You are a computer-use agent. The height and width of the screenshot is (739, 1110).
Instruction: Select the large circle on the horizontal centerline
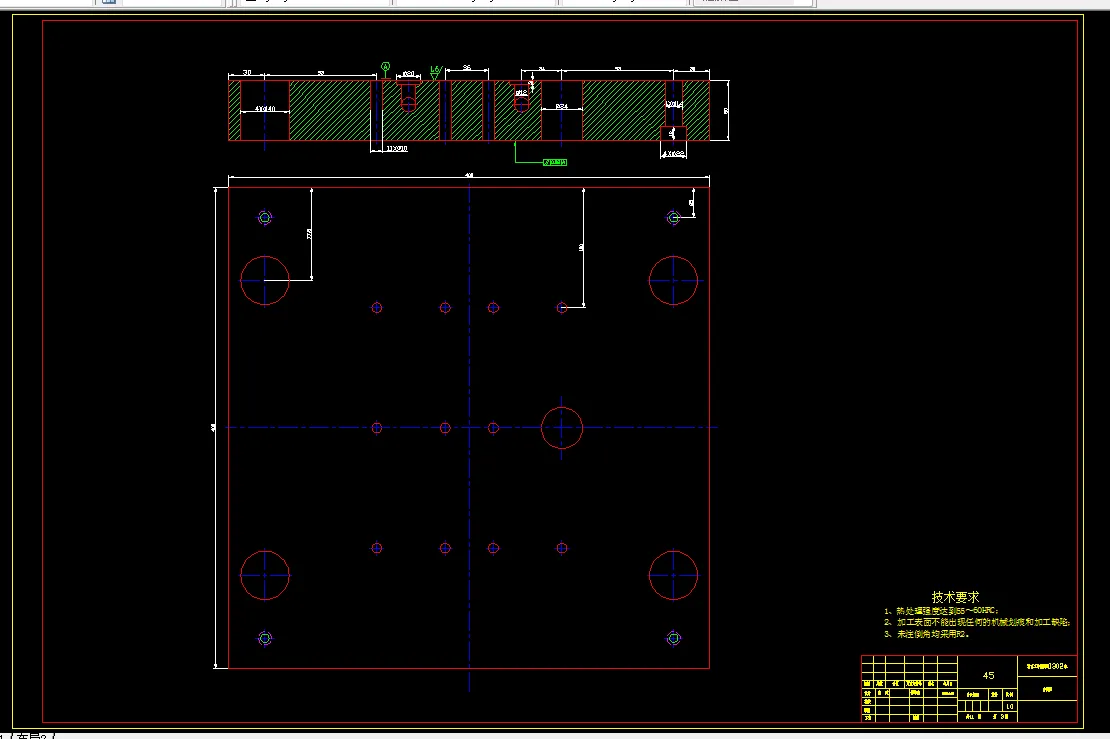561,428
